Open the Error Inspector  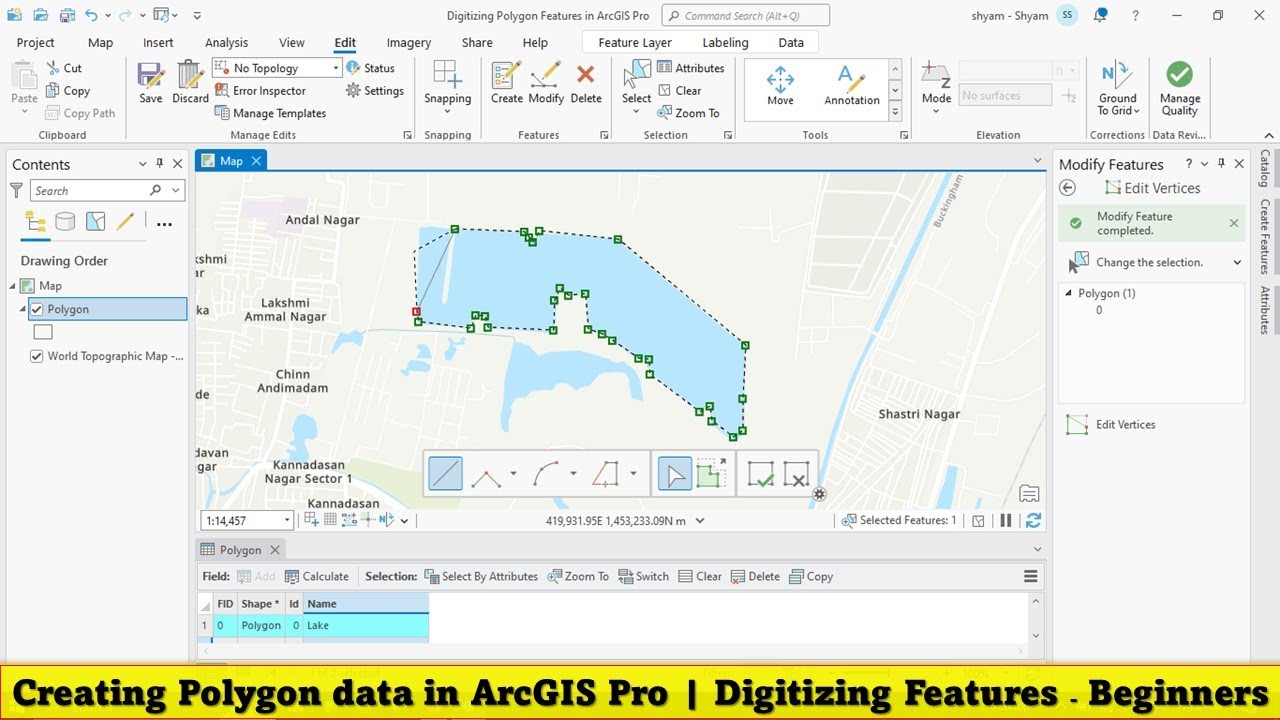tap(260, 91)
